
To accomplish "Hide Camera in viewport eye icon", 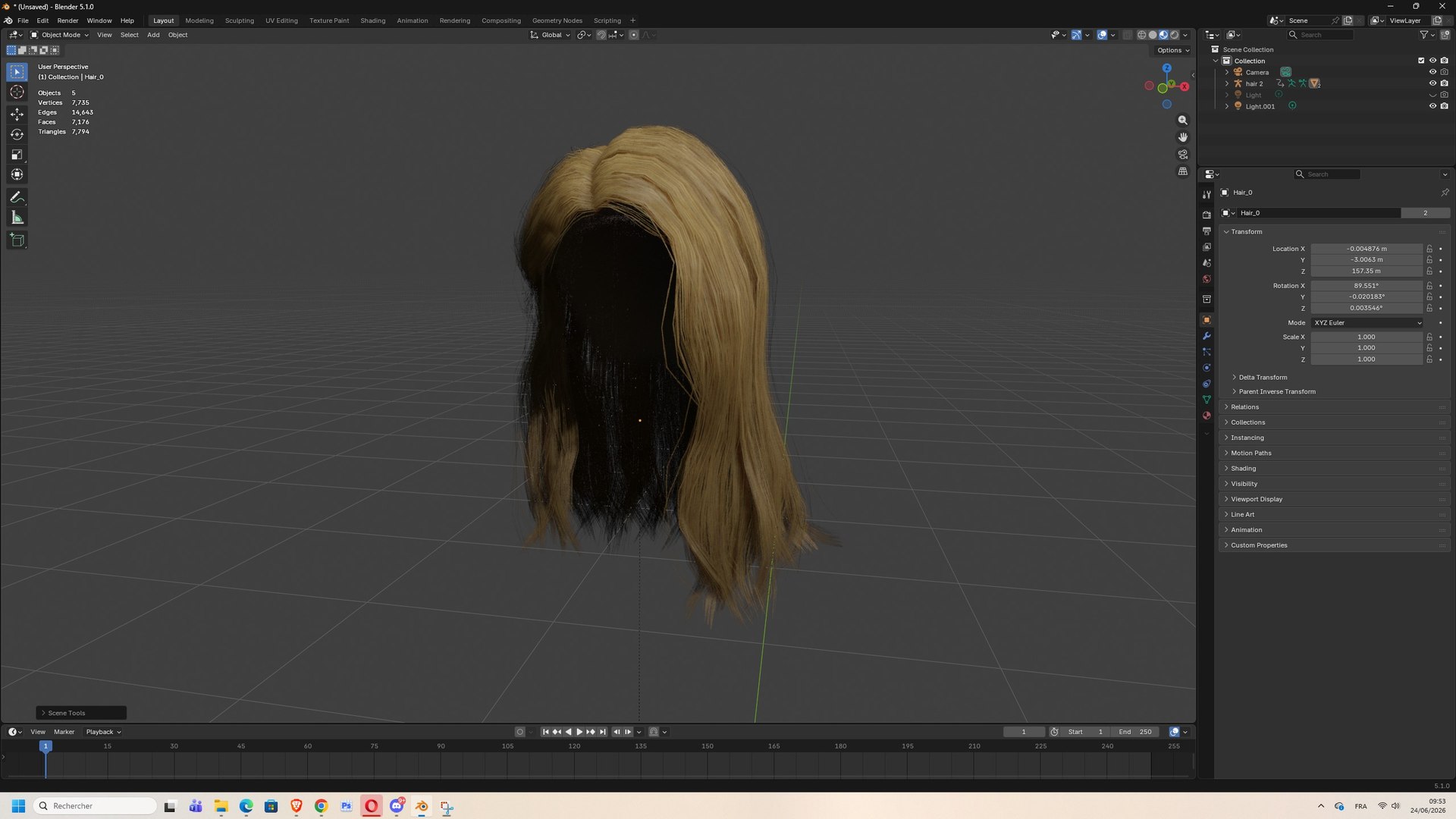I will click(x=1432, y=72).
